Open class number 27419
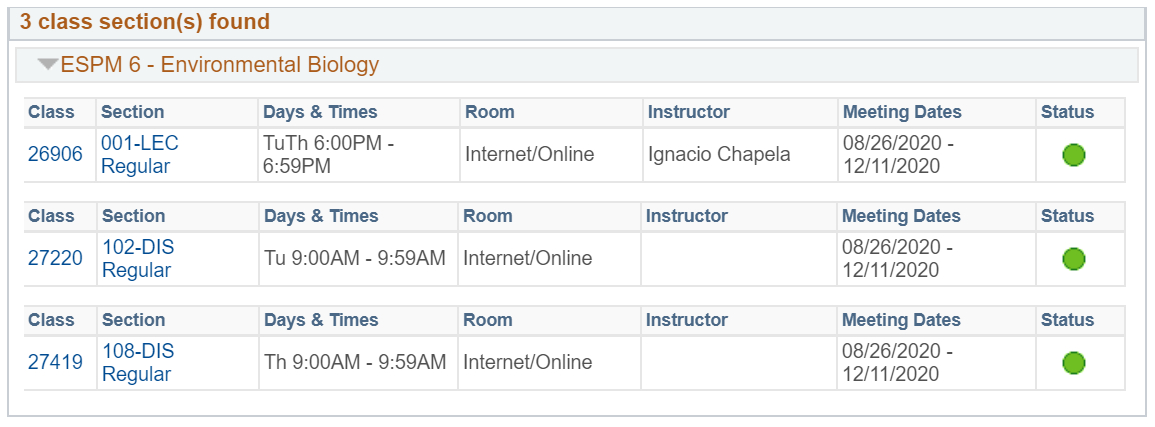The image size is (1155, 427). pyautogui.click(x=55, y=362)
